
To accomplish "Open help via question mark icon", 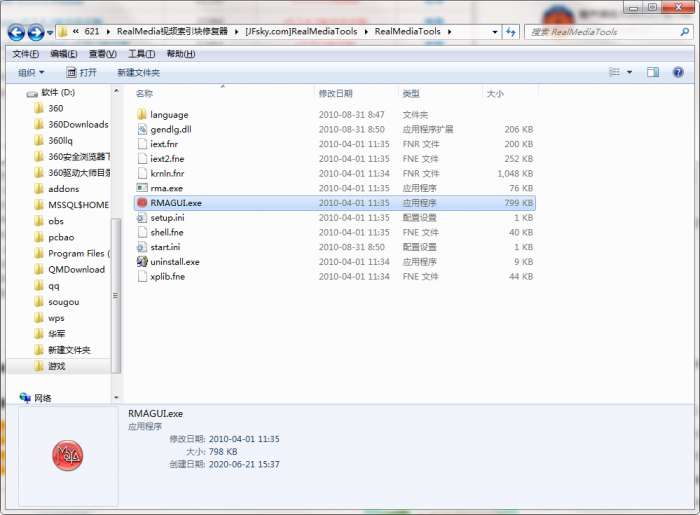I will (678, 72).
